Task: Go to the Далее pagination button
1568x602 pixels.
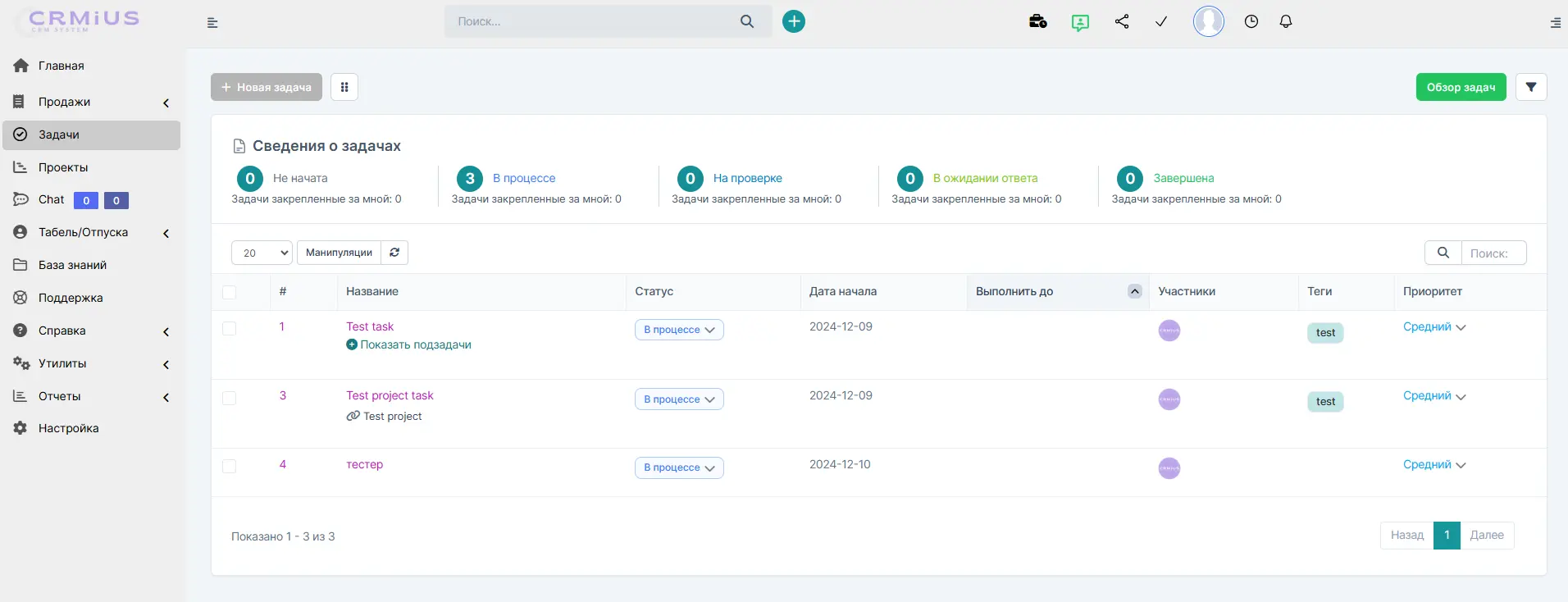Action: click(x=1487, y=536)
